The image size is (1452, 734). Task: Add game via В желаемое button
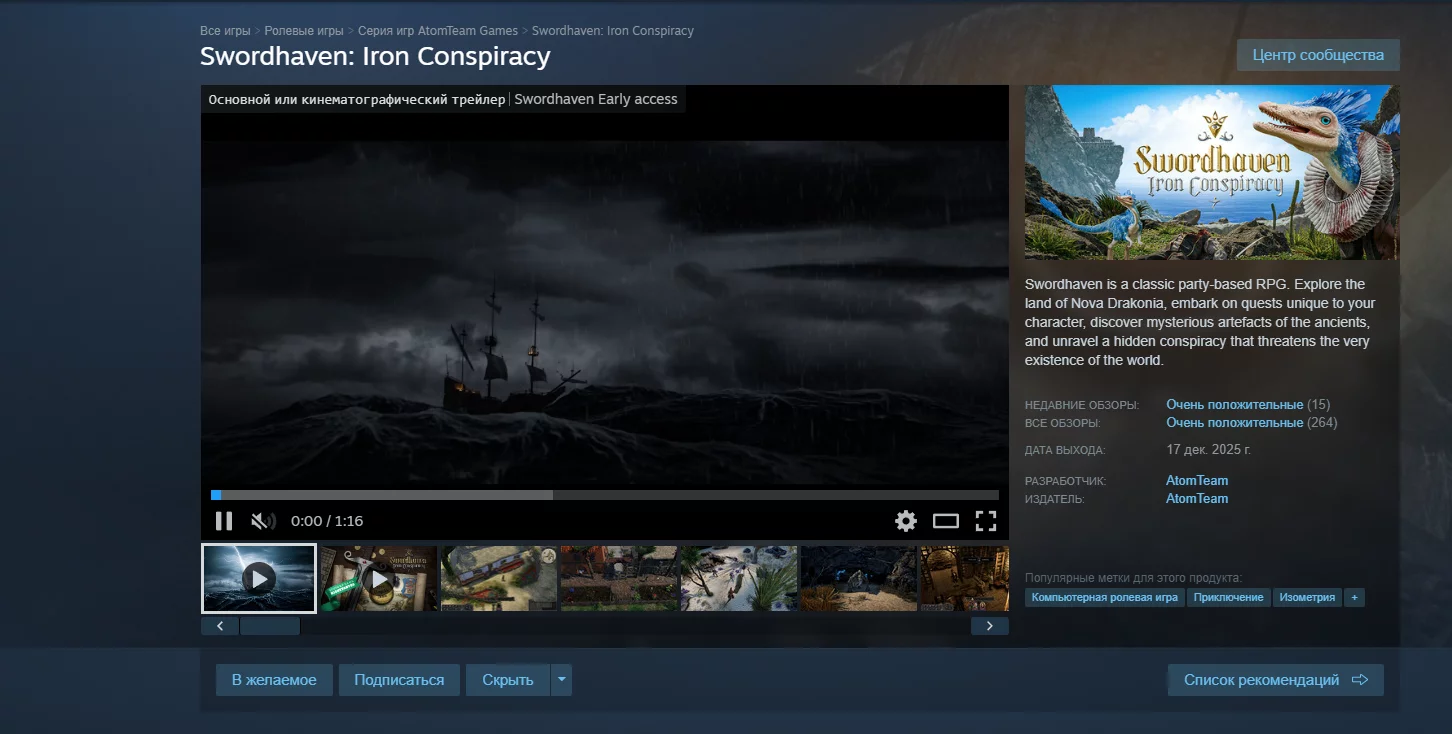click(274, 680)
